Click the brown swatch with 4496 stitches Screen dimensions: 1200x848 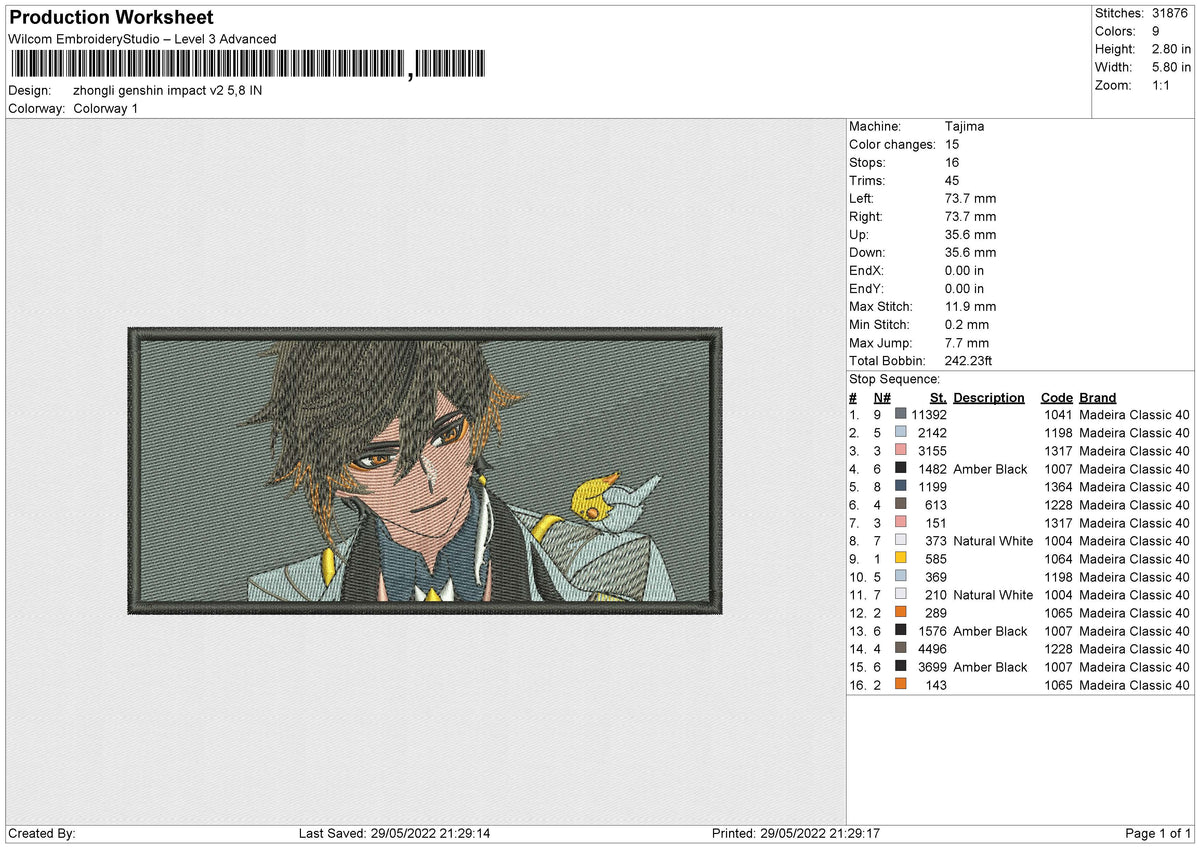[901, 649]
